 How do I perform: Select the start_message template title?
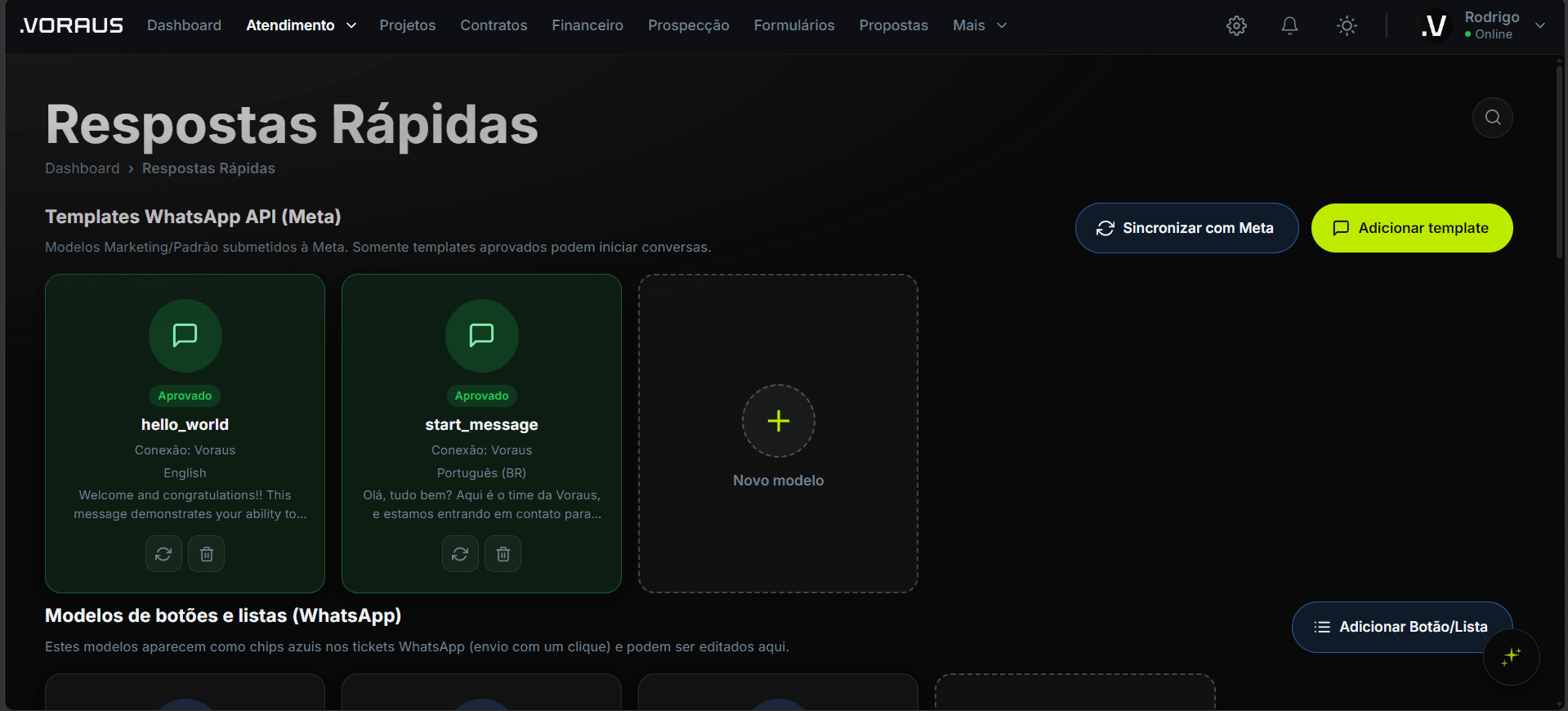pyautogui.click(x=482, y=424)
